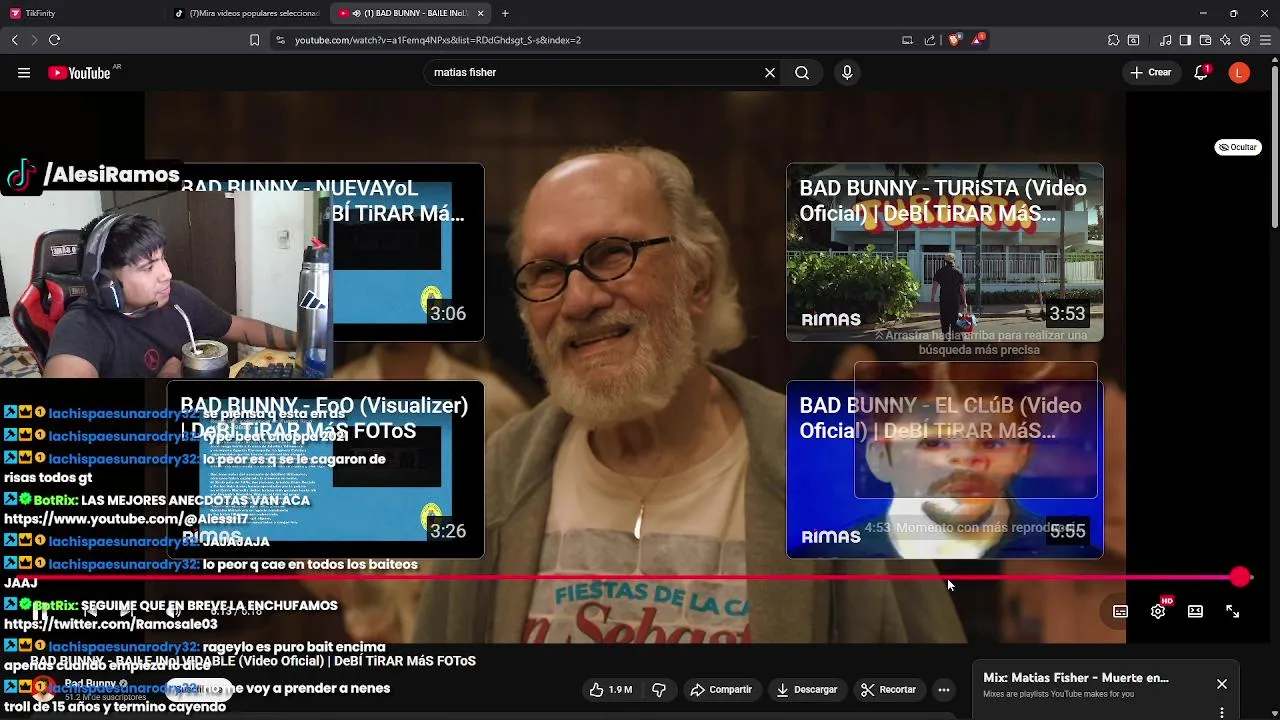The width and height of the screenshot is (1280, 720).
Task: Open YouTube notifications bell
Action: [1201, 73]
